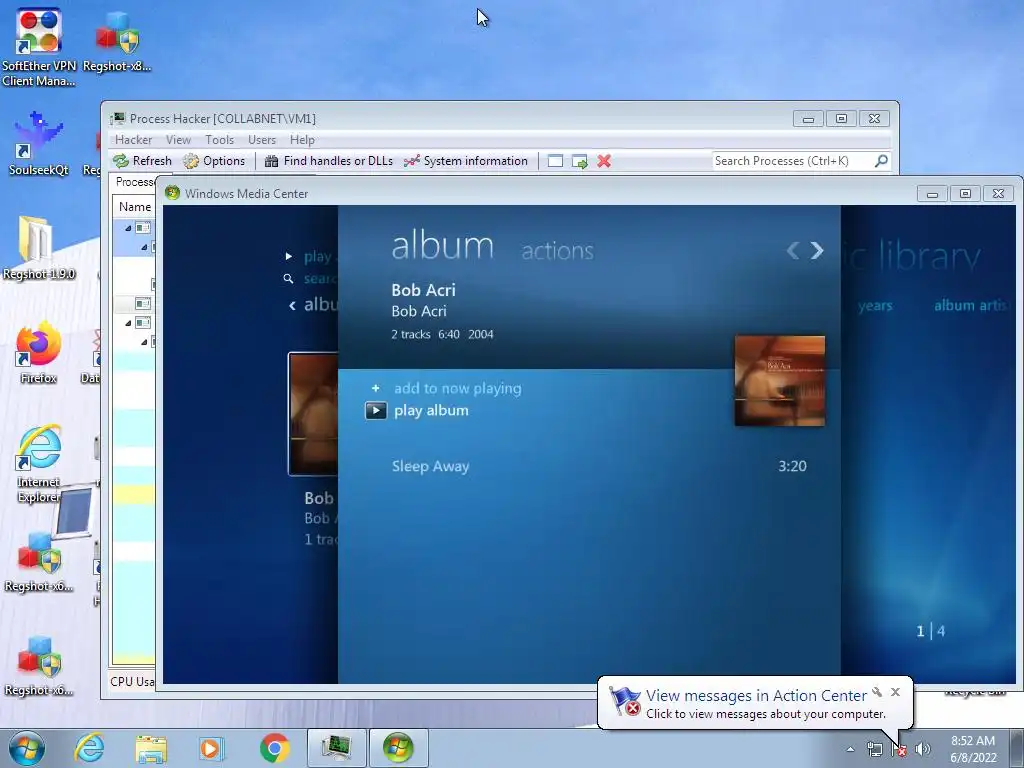Click Find handles or DLLs

[328, 161]
